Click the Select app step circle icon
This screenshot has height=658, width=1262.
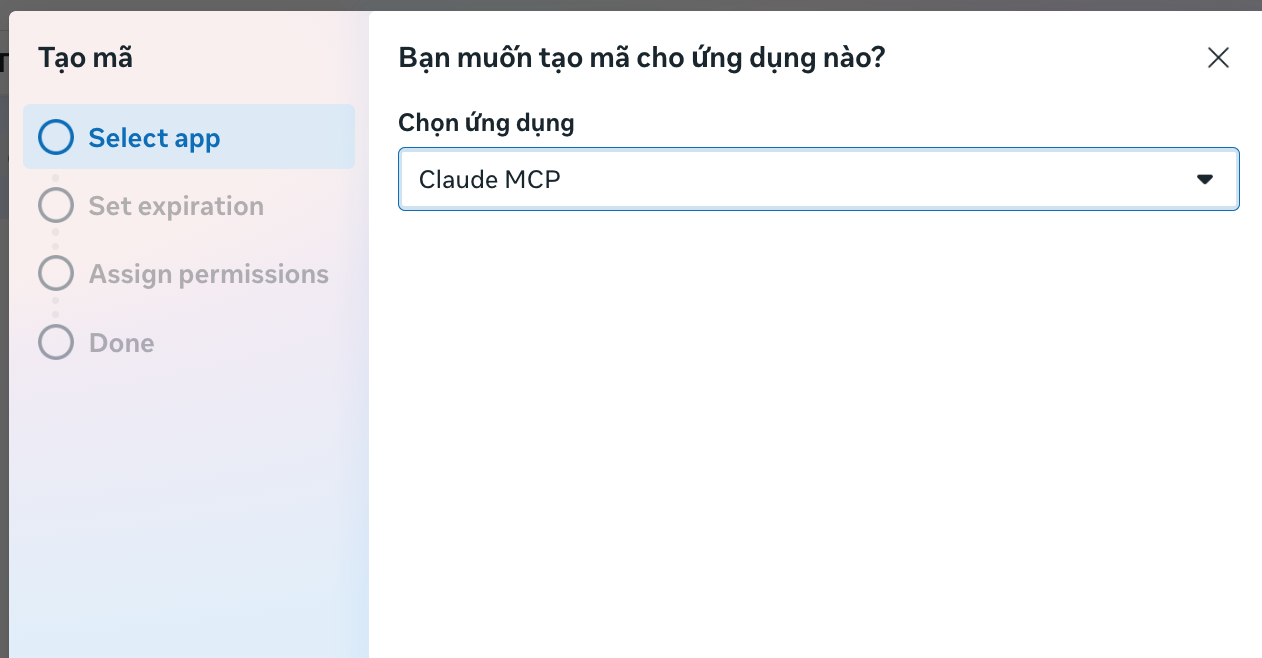[x=56, y=137]
